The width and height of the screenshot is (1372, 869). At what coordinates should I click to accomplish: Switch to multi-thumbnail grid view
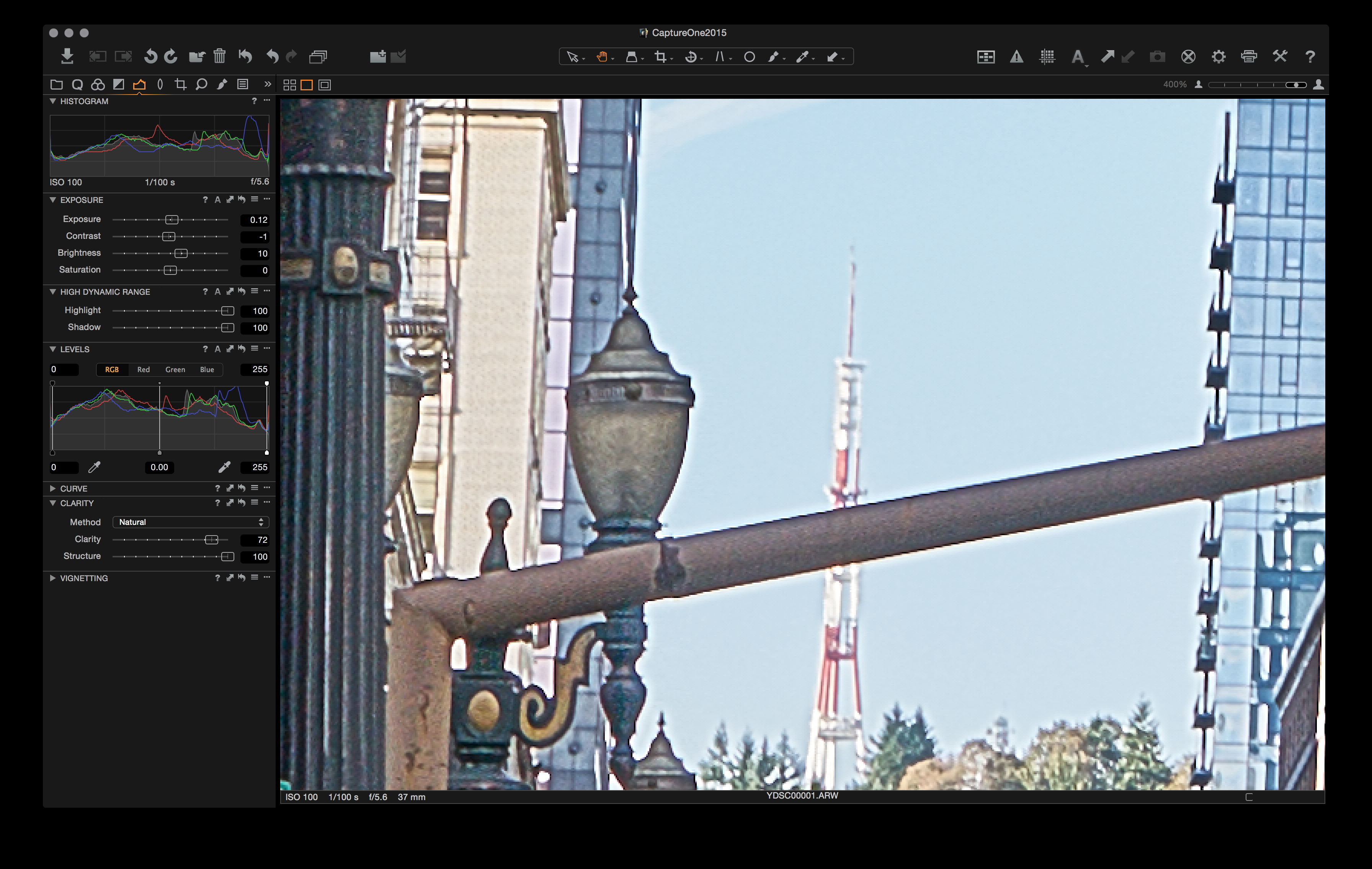coord(289,85)
